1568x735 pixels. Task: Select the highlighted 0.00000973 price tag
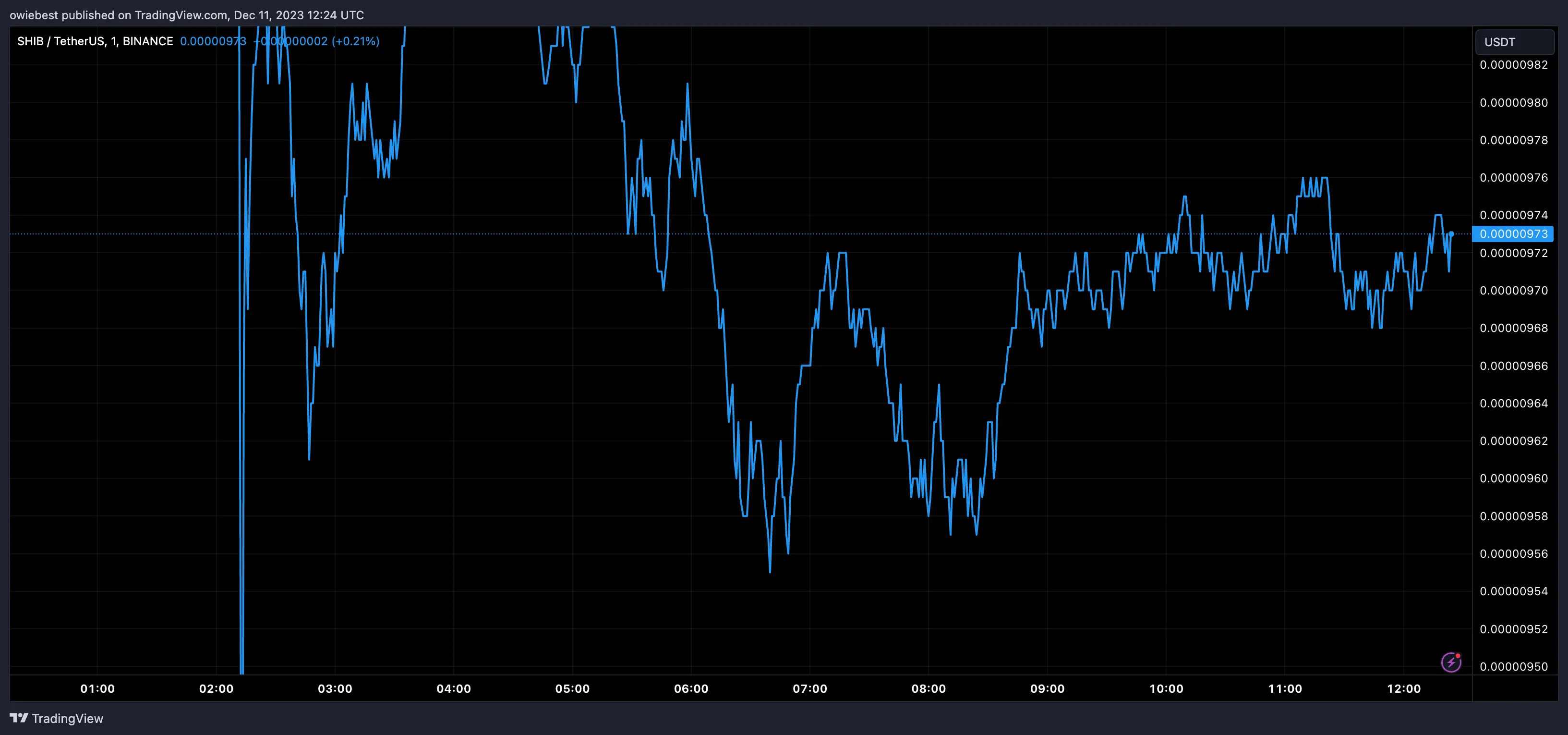point(1513,234)
